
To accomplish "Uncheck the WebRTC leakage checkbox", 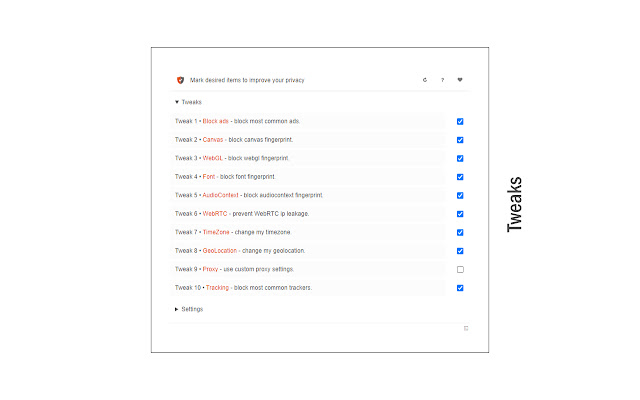I will click(460, 214).
